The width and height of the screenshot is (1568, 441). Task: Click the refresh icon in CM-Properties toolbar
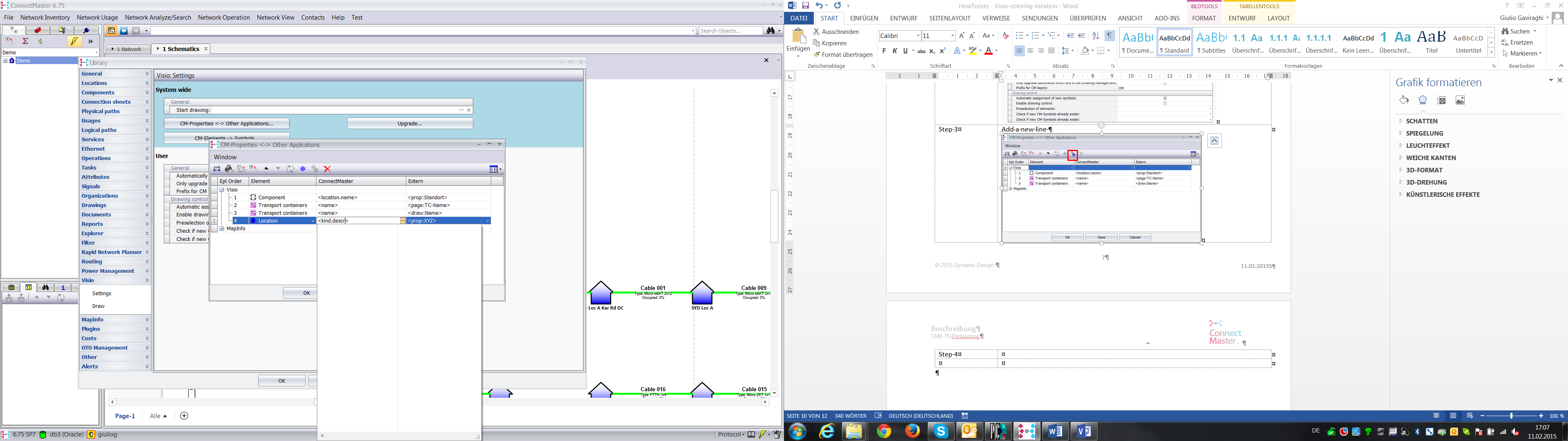pyautogui.click(x=290, y=169)
